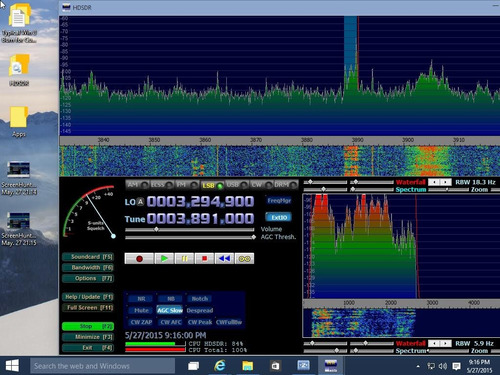Viewport: 500px width, 375px height.
Task: Open the system tray volume icon
Action: (443, 366)
